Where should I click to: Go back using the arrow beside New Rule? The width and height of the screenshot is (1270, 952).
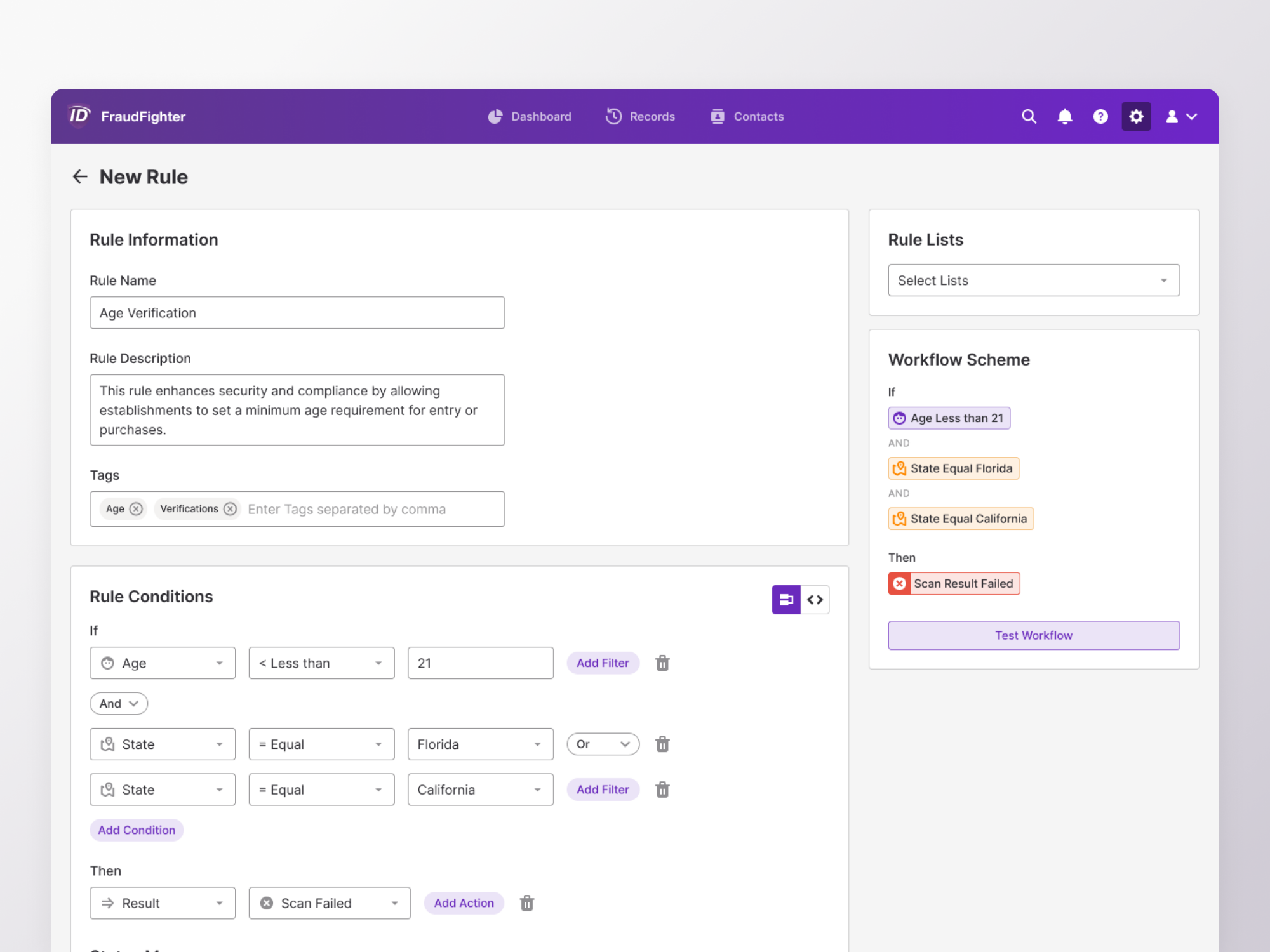(80, 176)
